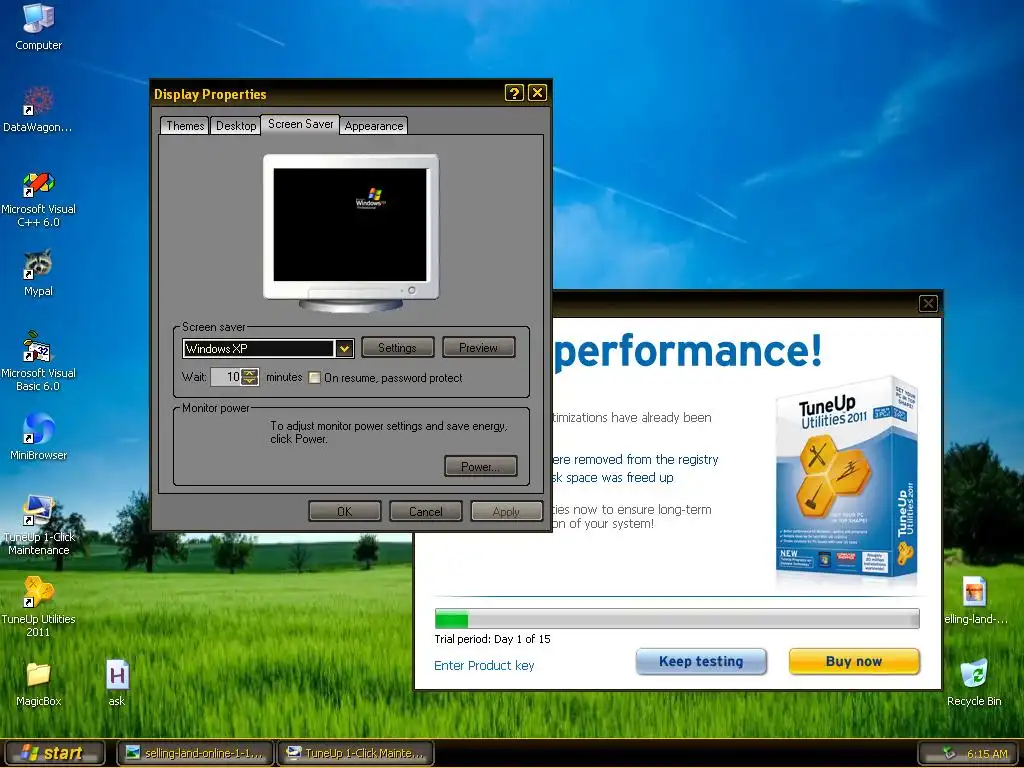Image resolution: width=1024 pixels, height=768 pixels.
Task: Click the system tray icon beside clock
Action: click(x=948, y=754)
